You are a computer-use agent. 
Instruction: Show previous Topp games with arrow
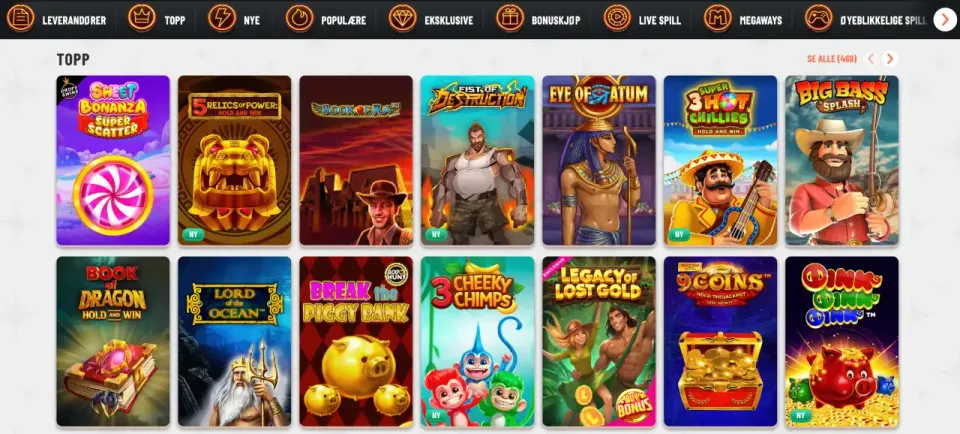point(871,59)
